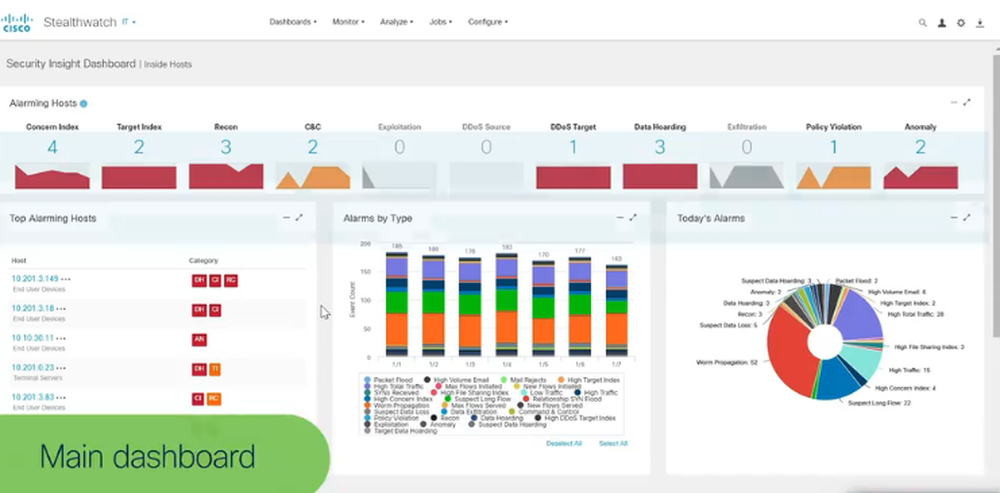Click orange TI badge for host 10.201.0.23
The image size is (1000, 493).
pos(215,369)
